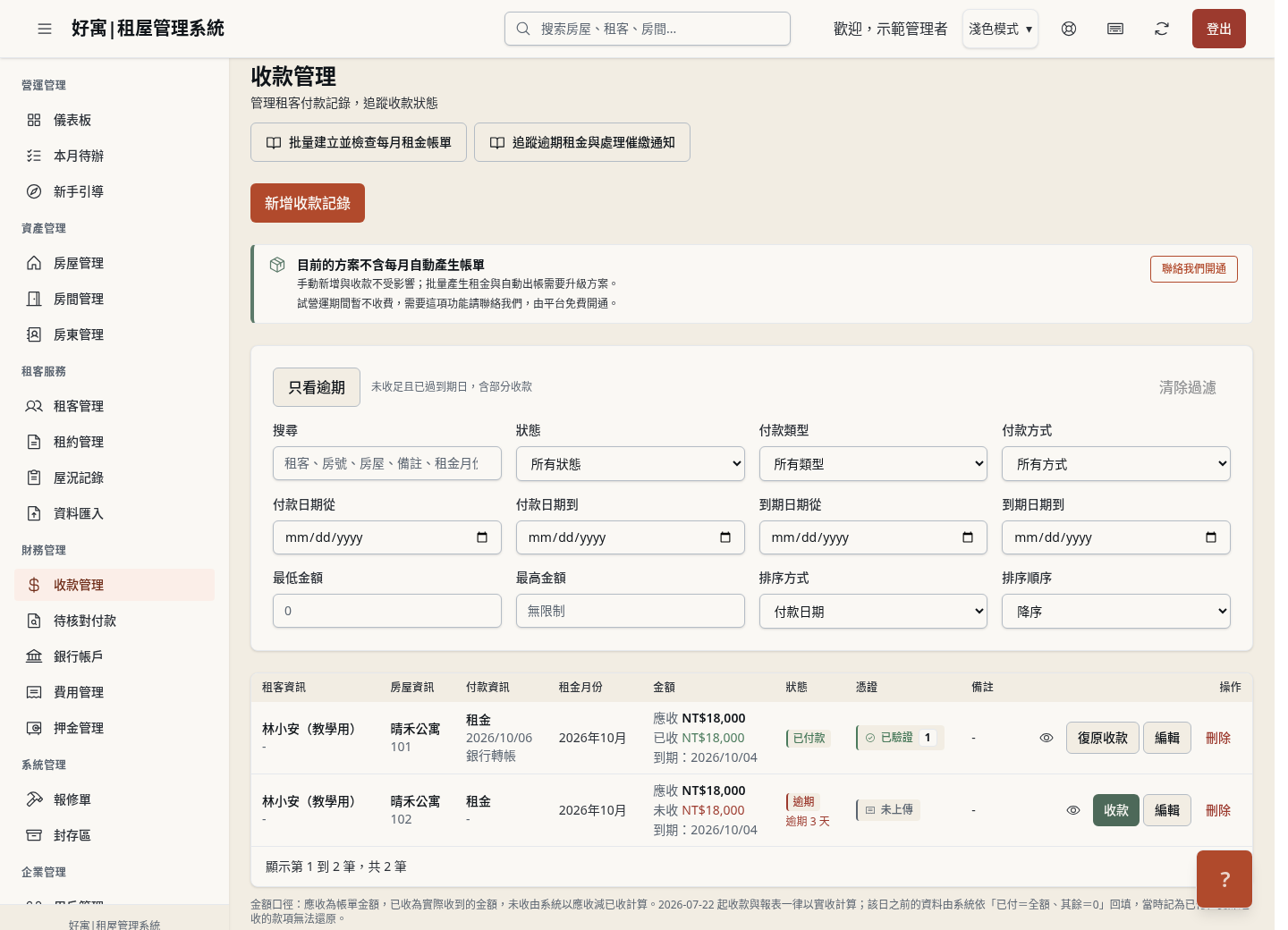Open the 狀態 dropdown showing 所有狀態
This screenshot has height=930, width=1288.
631,464
